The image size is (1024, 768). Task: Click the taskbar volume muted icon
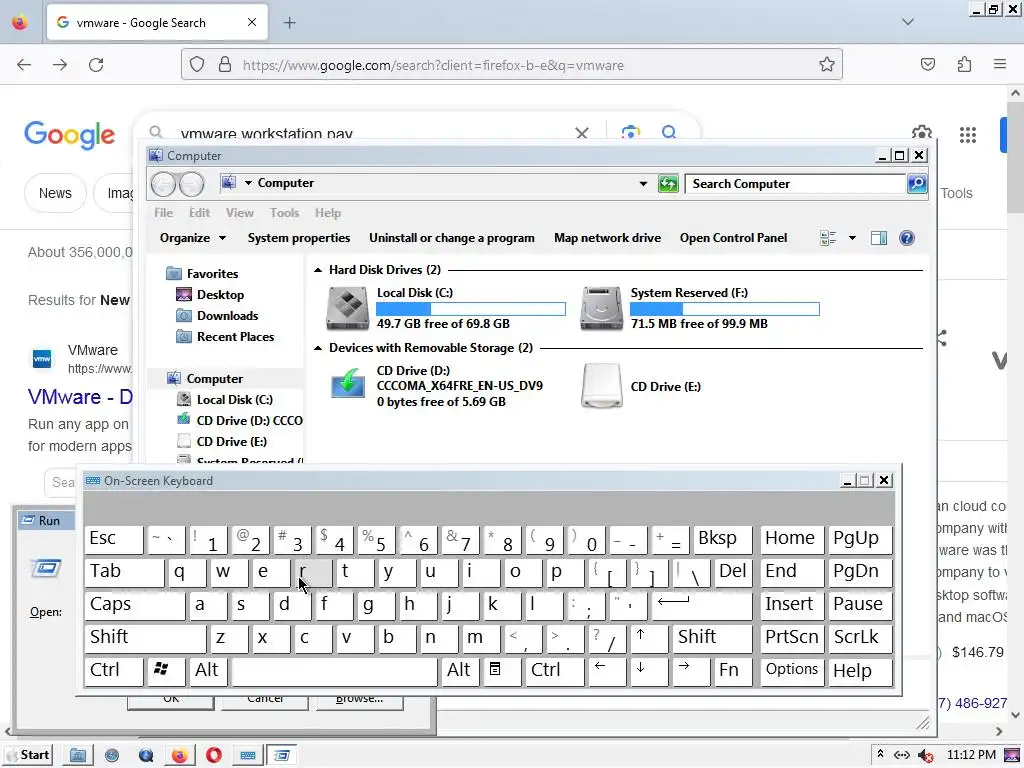tap(925, 756)
